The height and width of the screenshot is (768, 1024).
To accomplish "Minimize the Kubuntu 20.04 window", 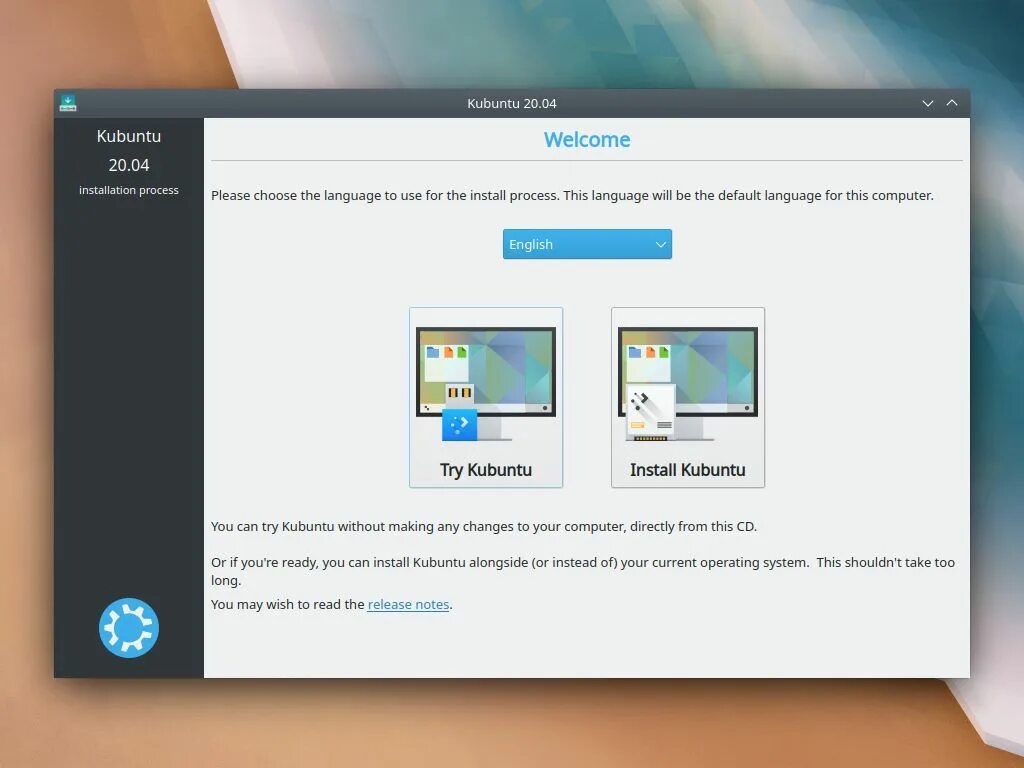I will tap(927, 103).
